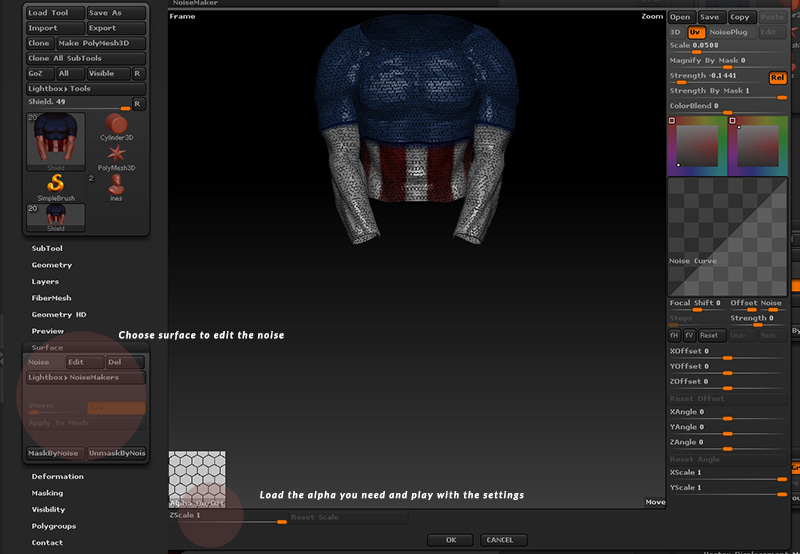Viewport: 800px width, 554px height.
Task: Open the Contact section
Action: pos(47,543)
